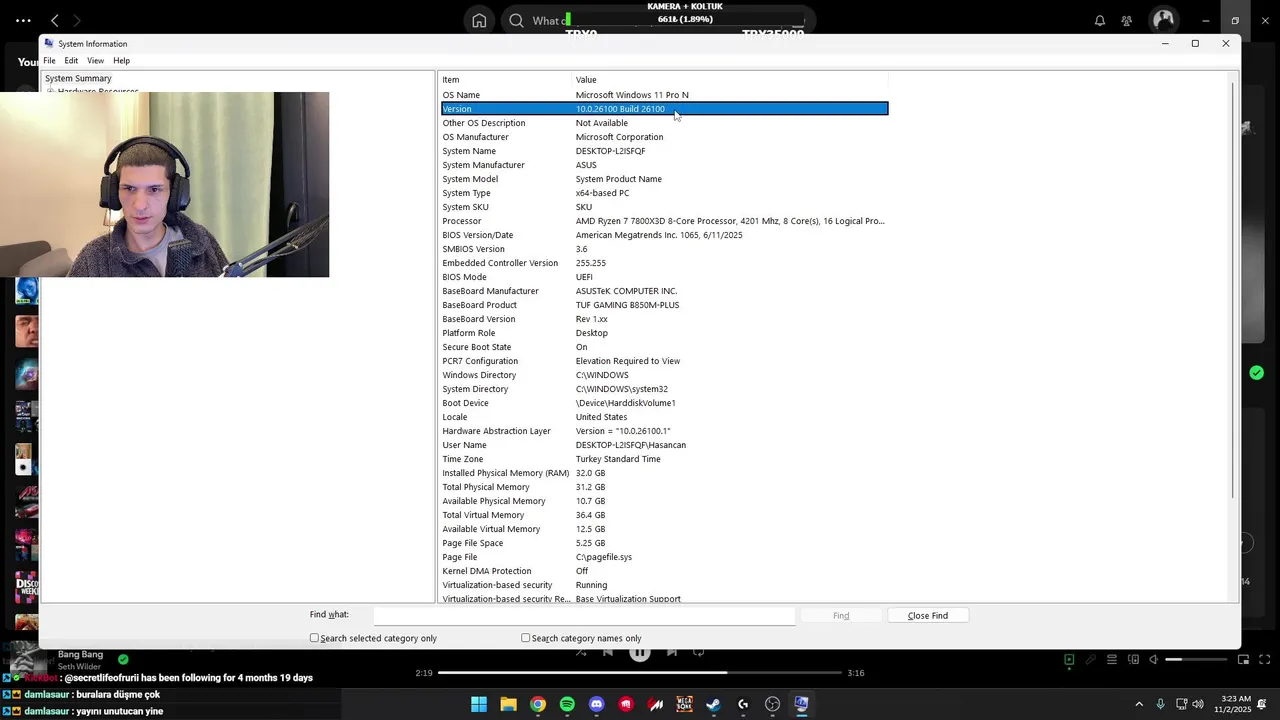Skip to next Spotify track
Viewport: 1280px width, 720px height.
coord(672,653)
